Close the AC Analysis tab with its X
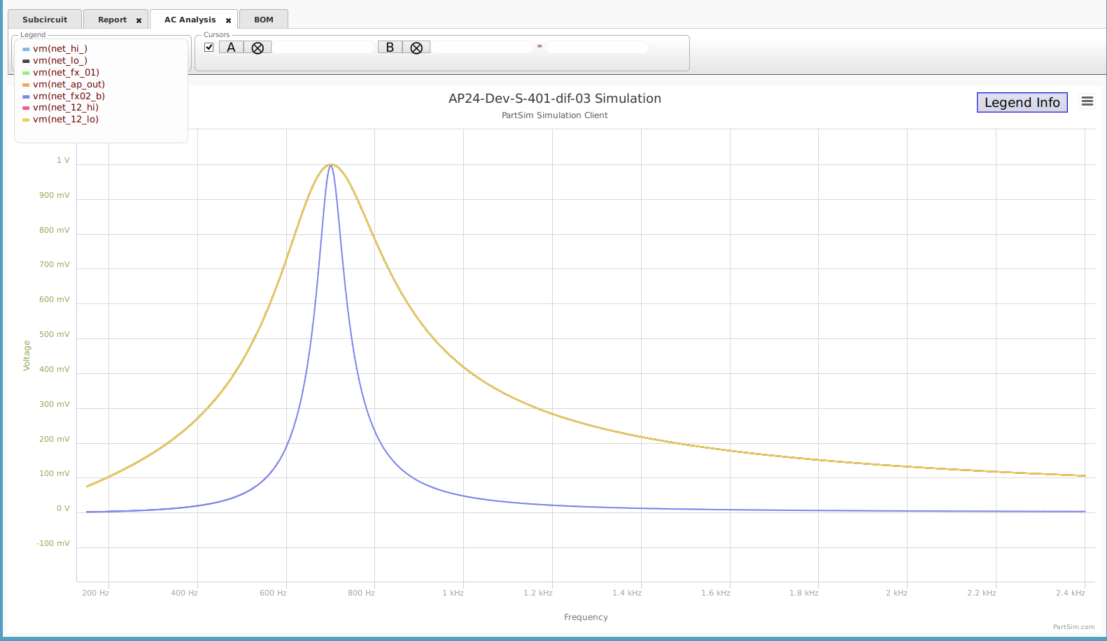The image size is (1107, 641). click(228, 20)
